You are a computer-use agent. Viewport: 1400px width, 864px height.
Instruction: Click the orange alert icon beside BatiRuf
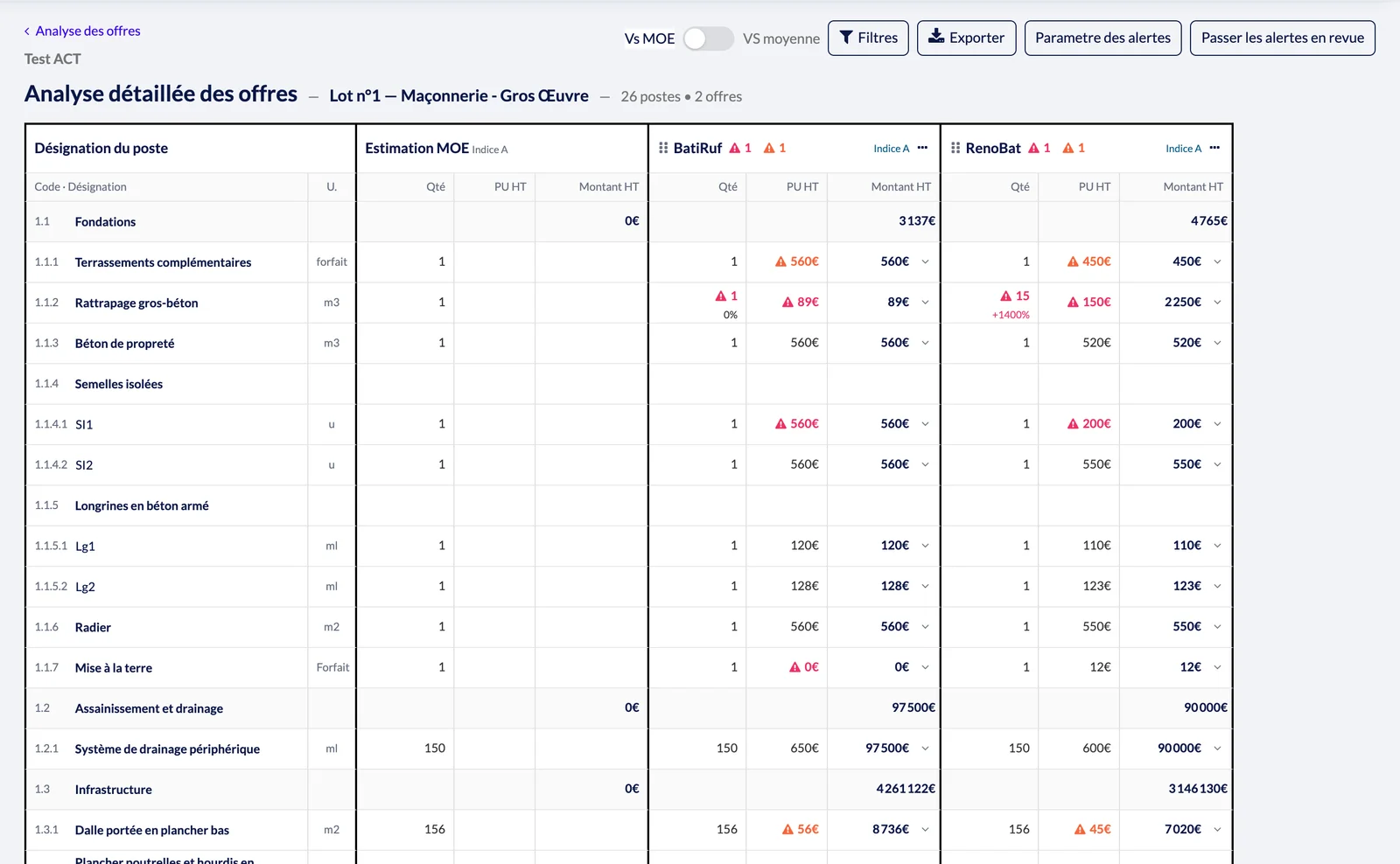[769, 148]
